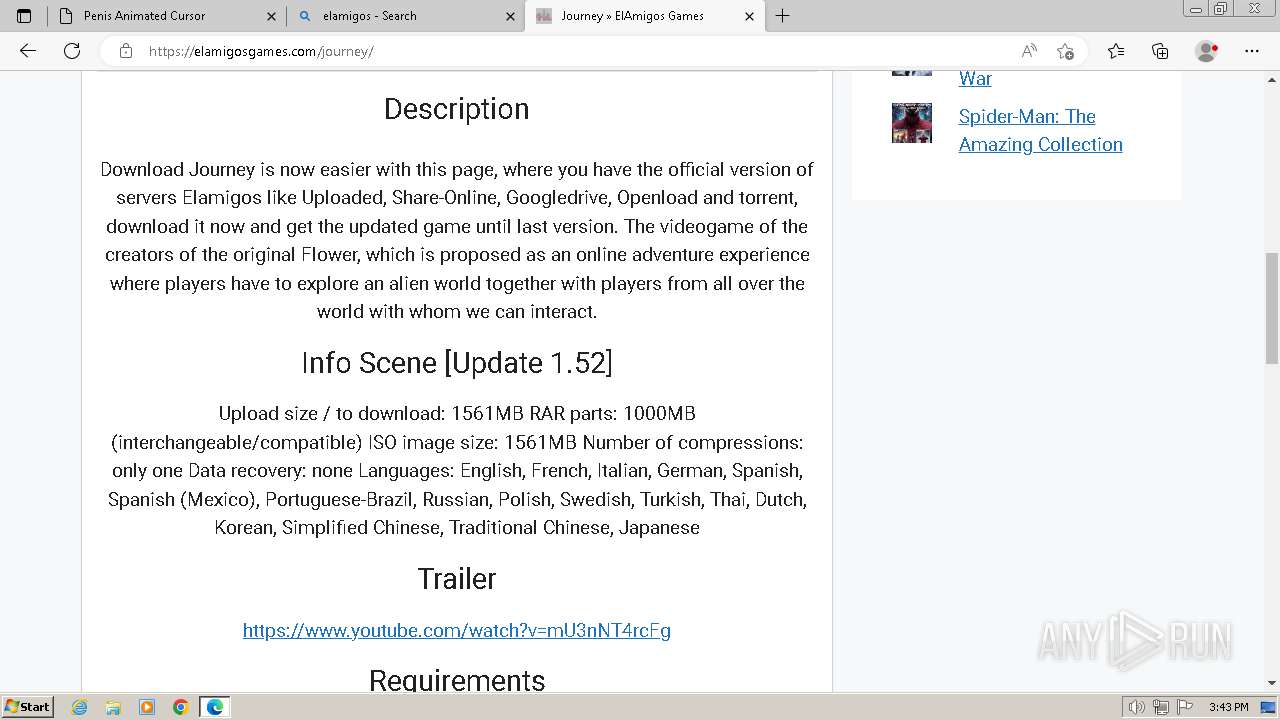Click the page vertical scrollbar thumb
Viewport: 1280px width, 720px height.
tap(1271, 308)
